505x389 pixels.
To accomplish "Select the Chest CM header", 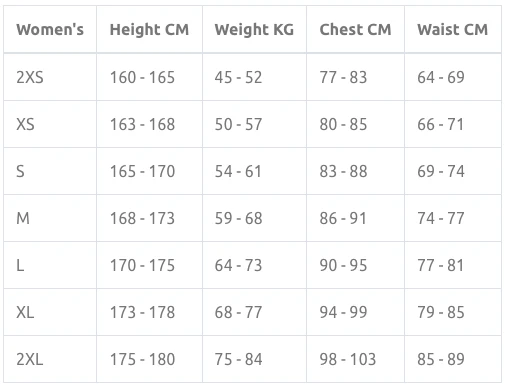I will pos(355,30).
